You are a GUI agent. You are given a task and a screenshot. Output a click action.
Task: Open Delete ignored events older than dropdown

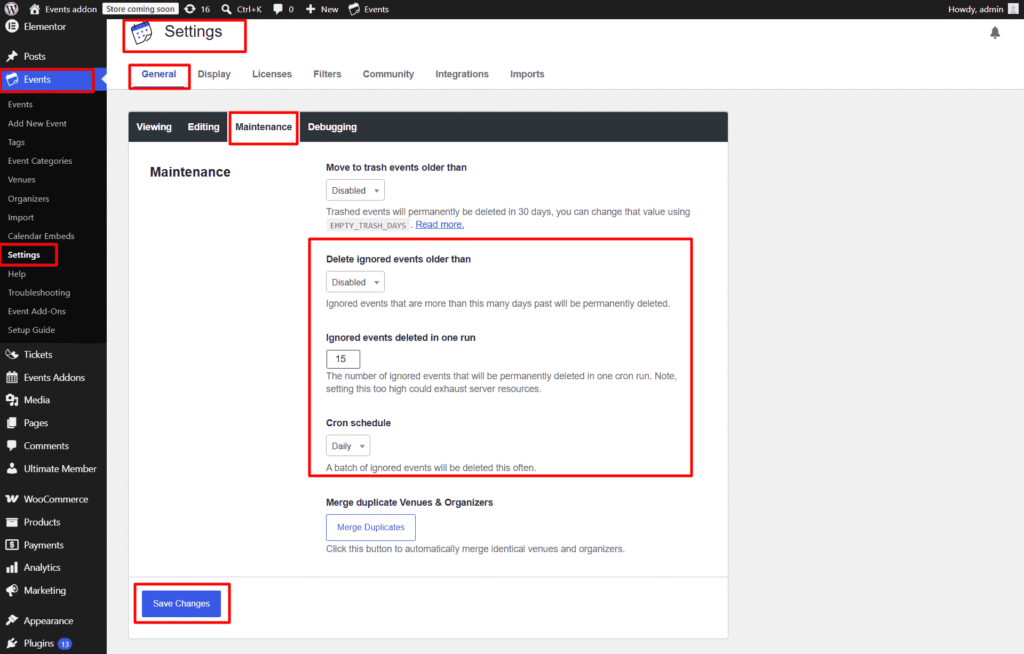click(355, 282)
